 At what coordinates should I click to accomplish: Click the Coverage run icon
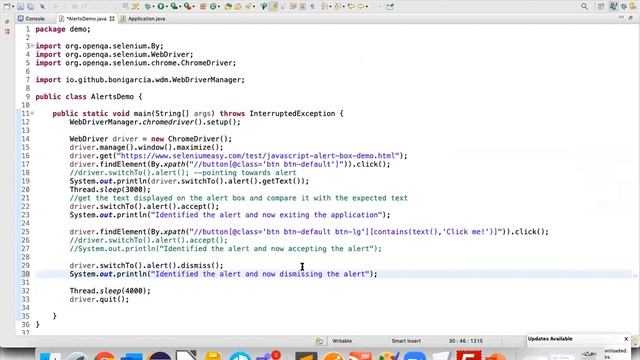click(x=174, y=6)
